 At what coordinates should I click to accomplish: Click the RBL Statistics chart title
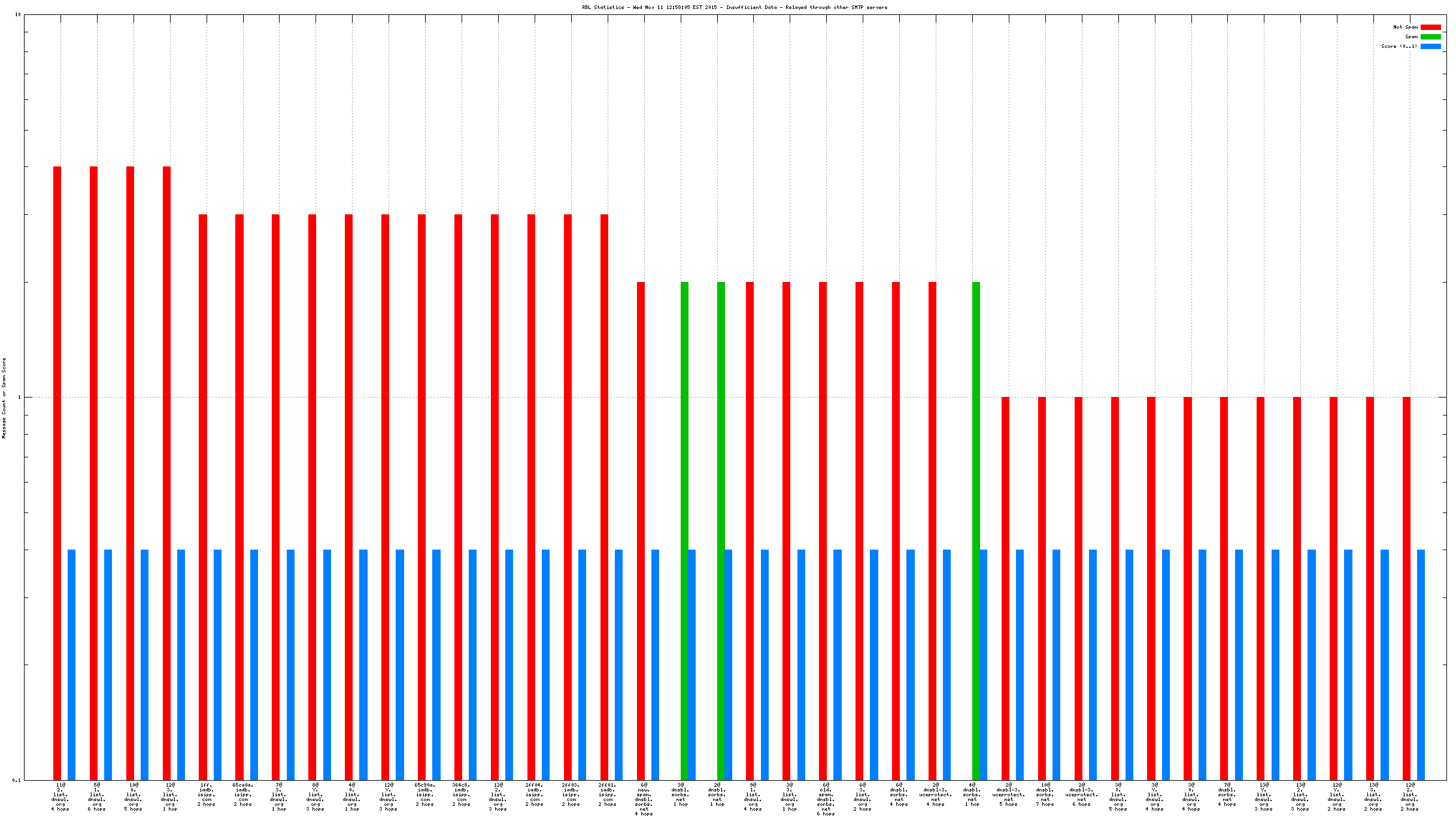[735, 7]
